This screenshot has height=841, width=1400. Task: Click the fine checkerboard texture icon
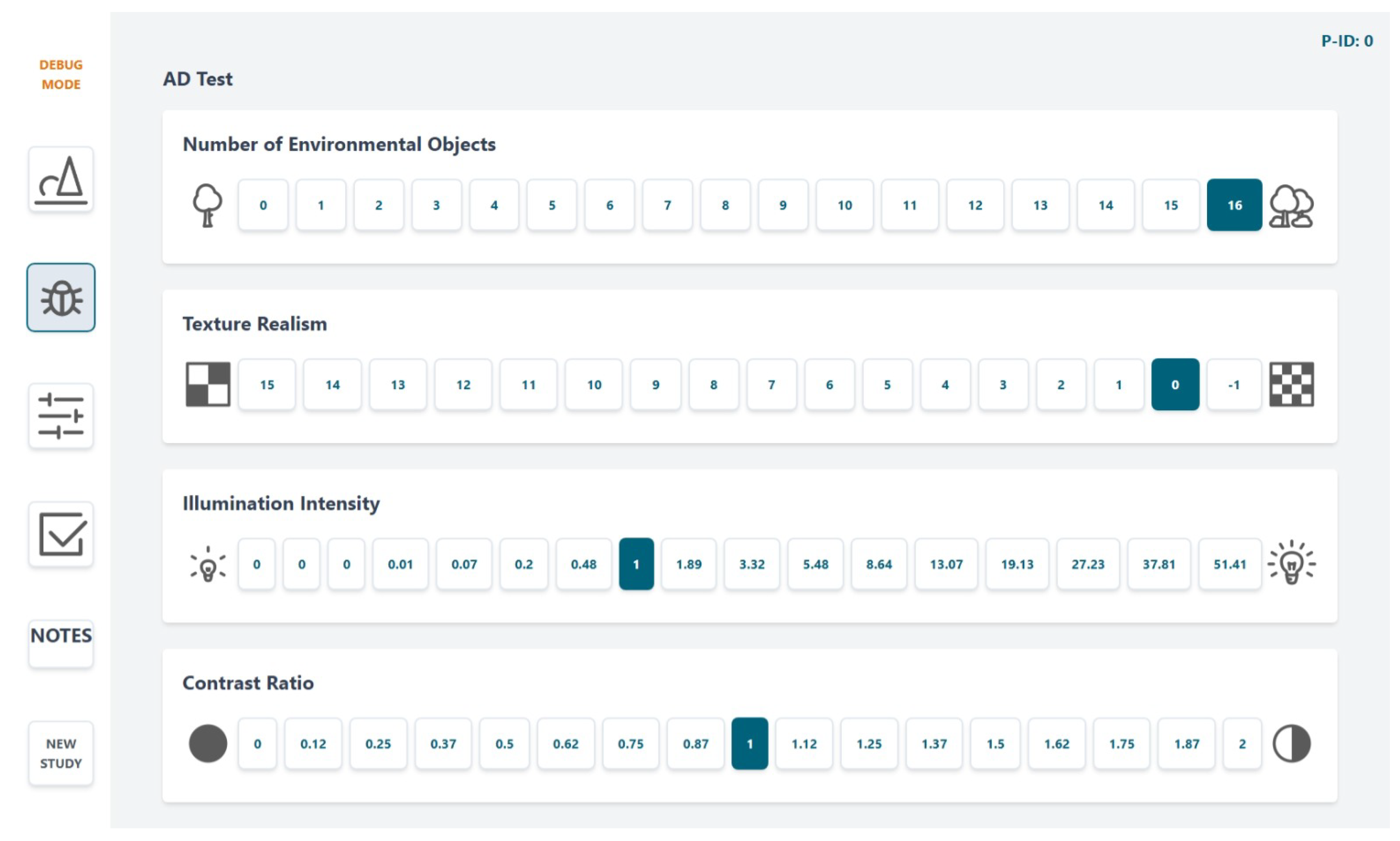1291,384
